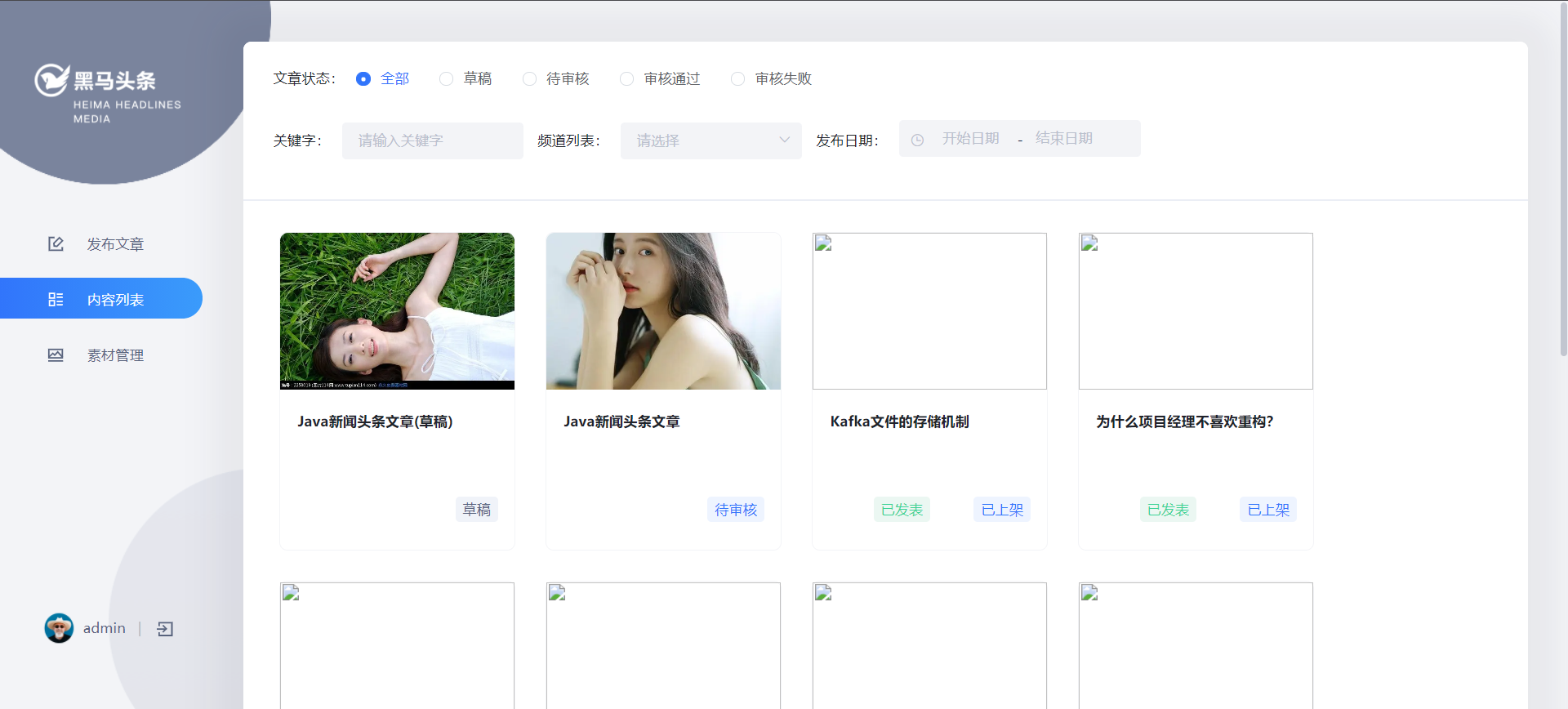Open thumbnail of Java新闻头条文章(草稿)

coord(397,311)
